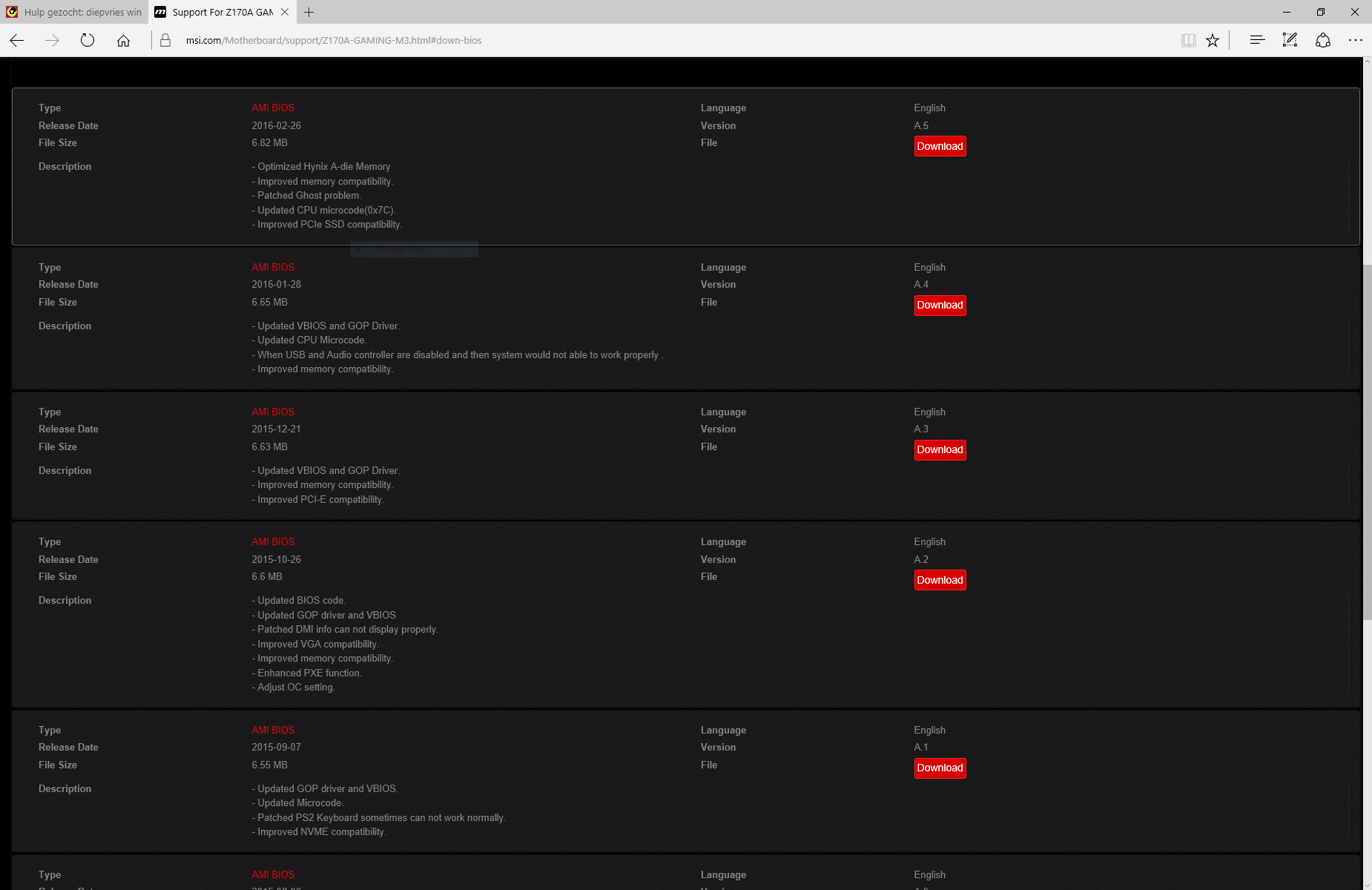
Task: Click version text A.3
Action: (921, 429)
